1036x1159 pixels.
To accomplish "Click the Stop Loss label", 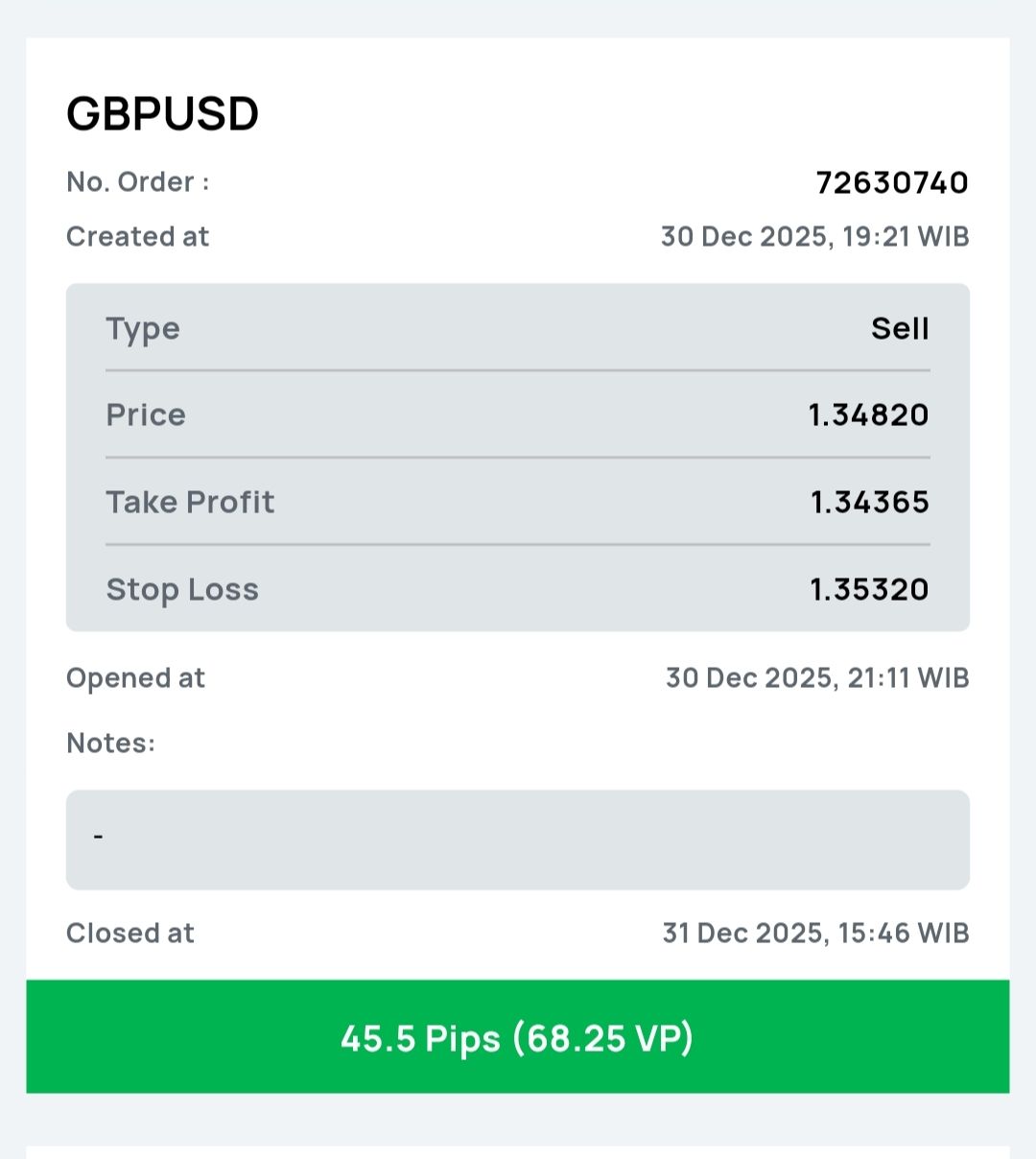I will (182, 589).
